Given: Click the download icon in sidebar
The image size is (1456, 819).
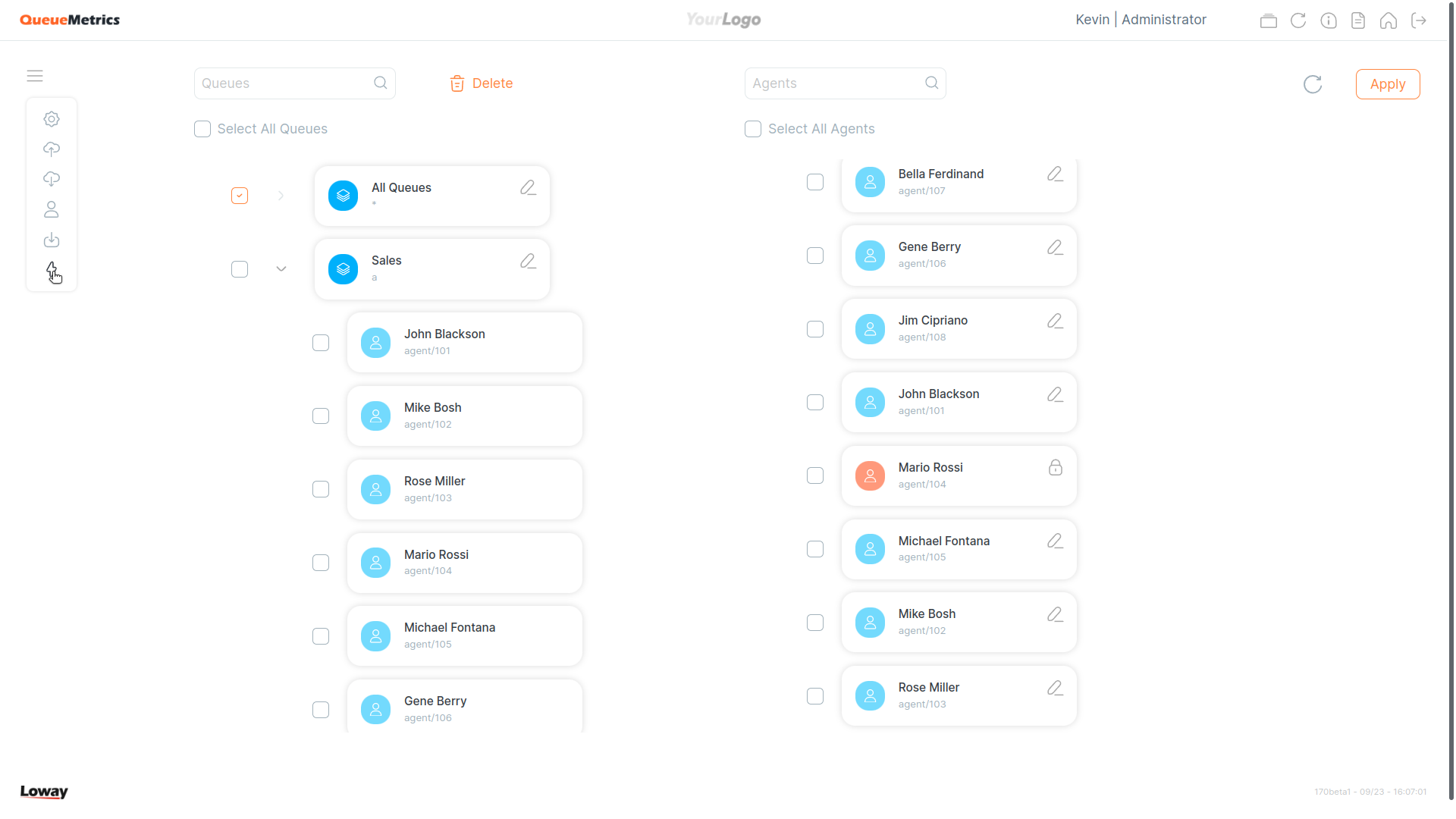Looking at the screenshot, I should [51, 240].
